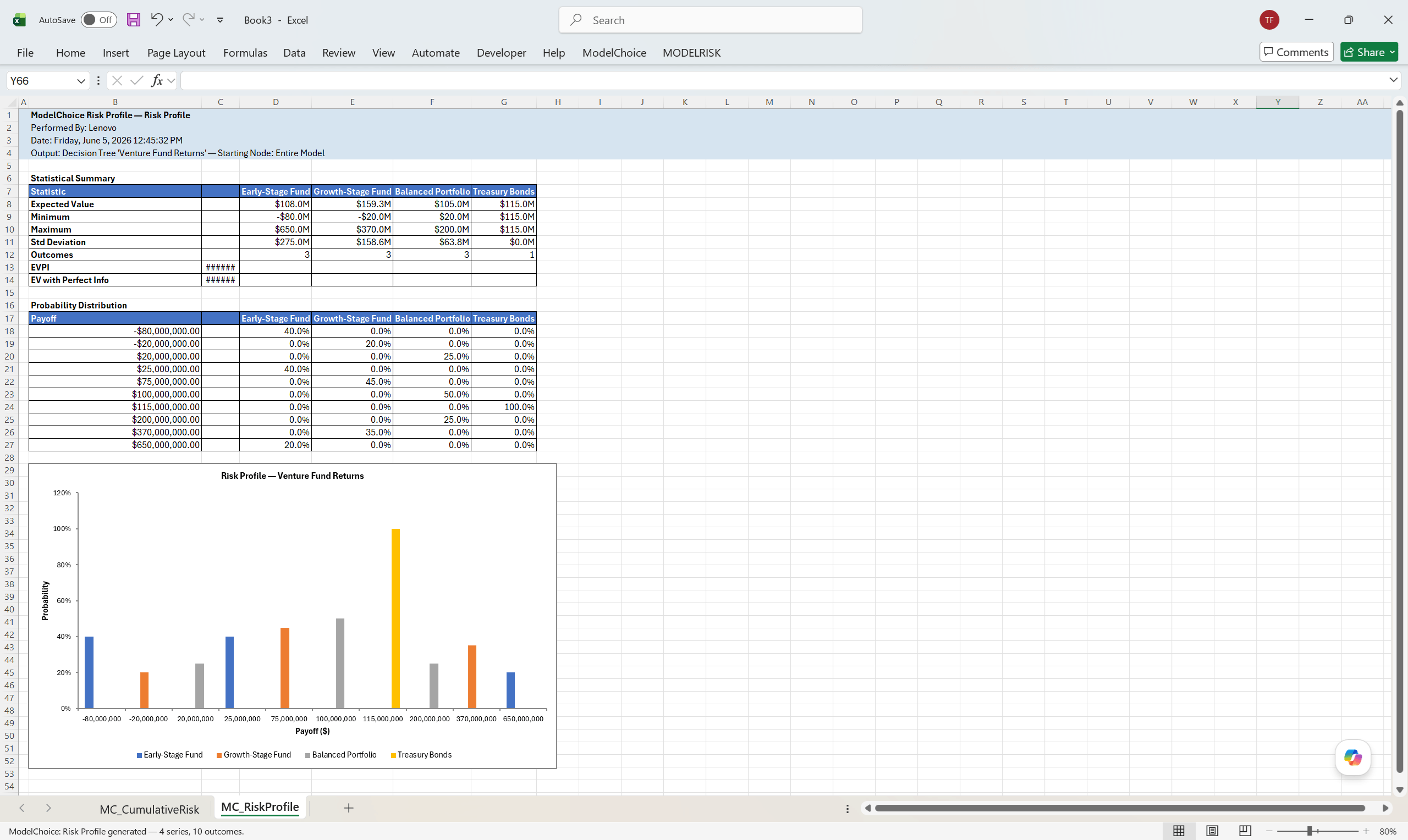Click the vertical scrollbar thumb
Viewport: 1408px width, 840px height.
(1400, 441)
